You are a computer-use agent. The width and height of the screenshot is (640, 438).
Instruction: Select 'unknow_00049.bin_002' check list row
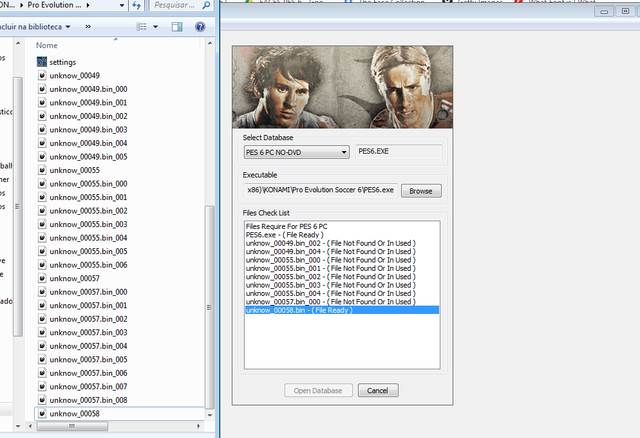(342, 243)
